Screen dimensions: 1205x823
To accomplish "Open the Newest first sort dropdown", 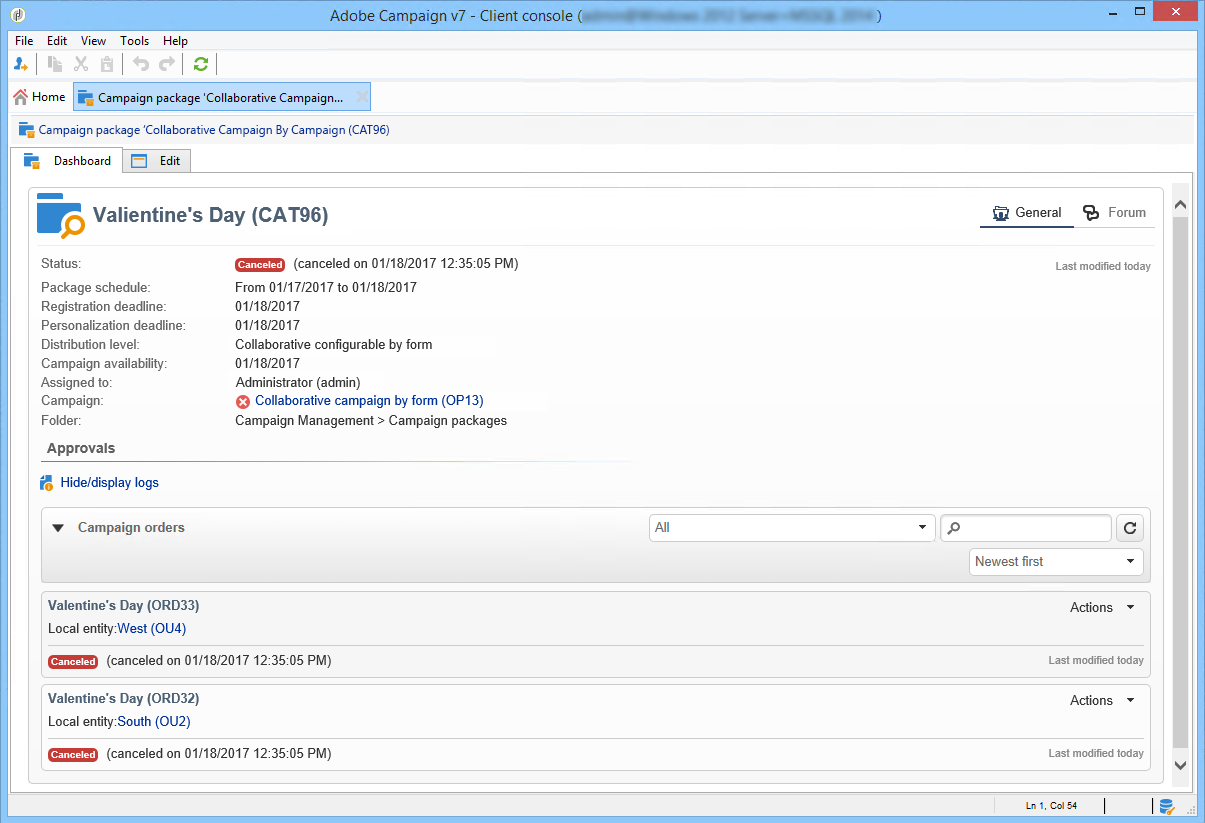I will (1057, 562).
